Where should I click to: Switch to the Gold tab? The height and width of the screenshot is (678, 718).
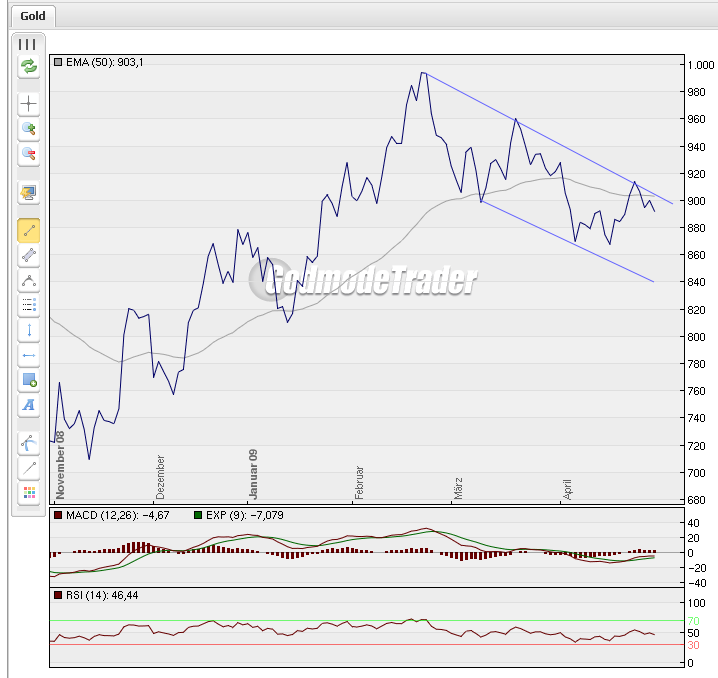(33, 17)
